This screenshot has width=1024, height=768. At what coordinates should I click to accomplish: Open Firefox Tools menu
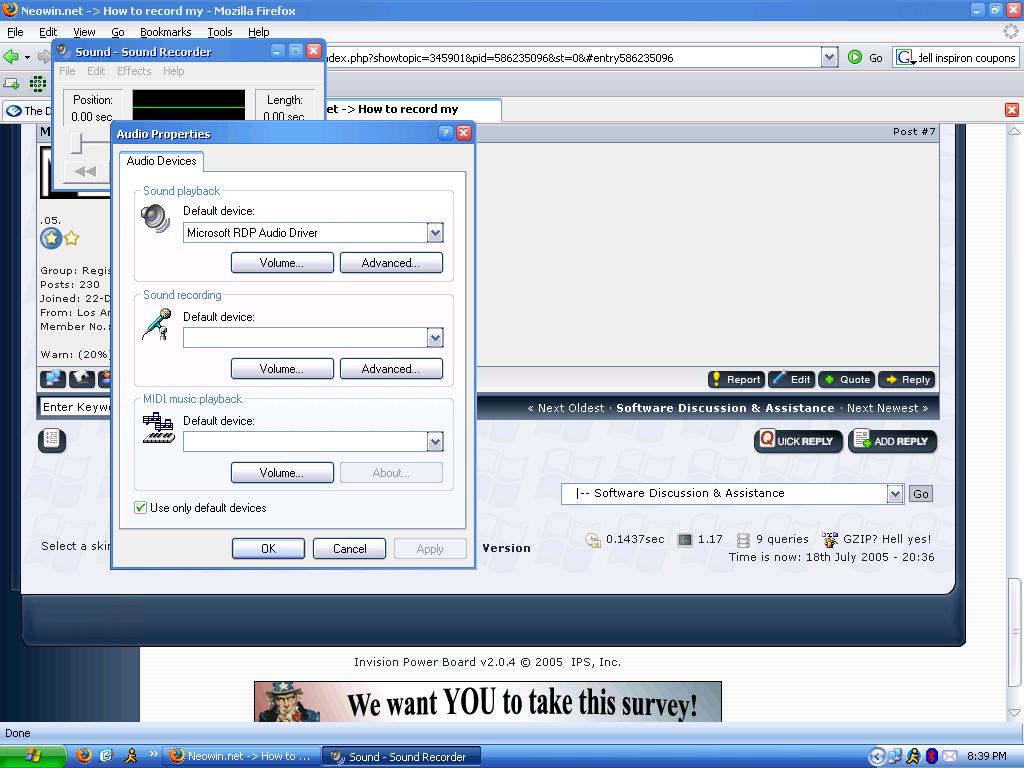point(219,31)
